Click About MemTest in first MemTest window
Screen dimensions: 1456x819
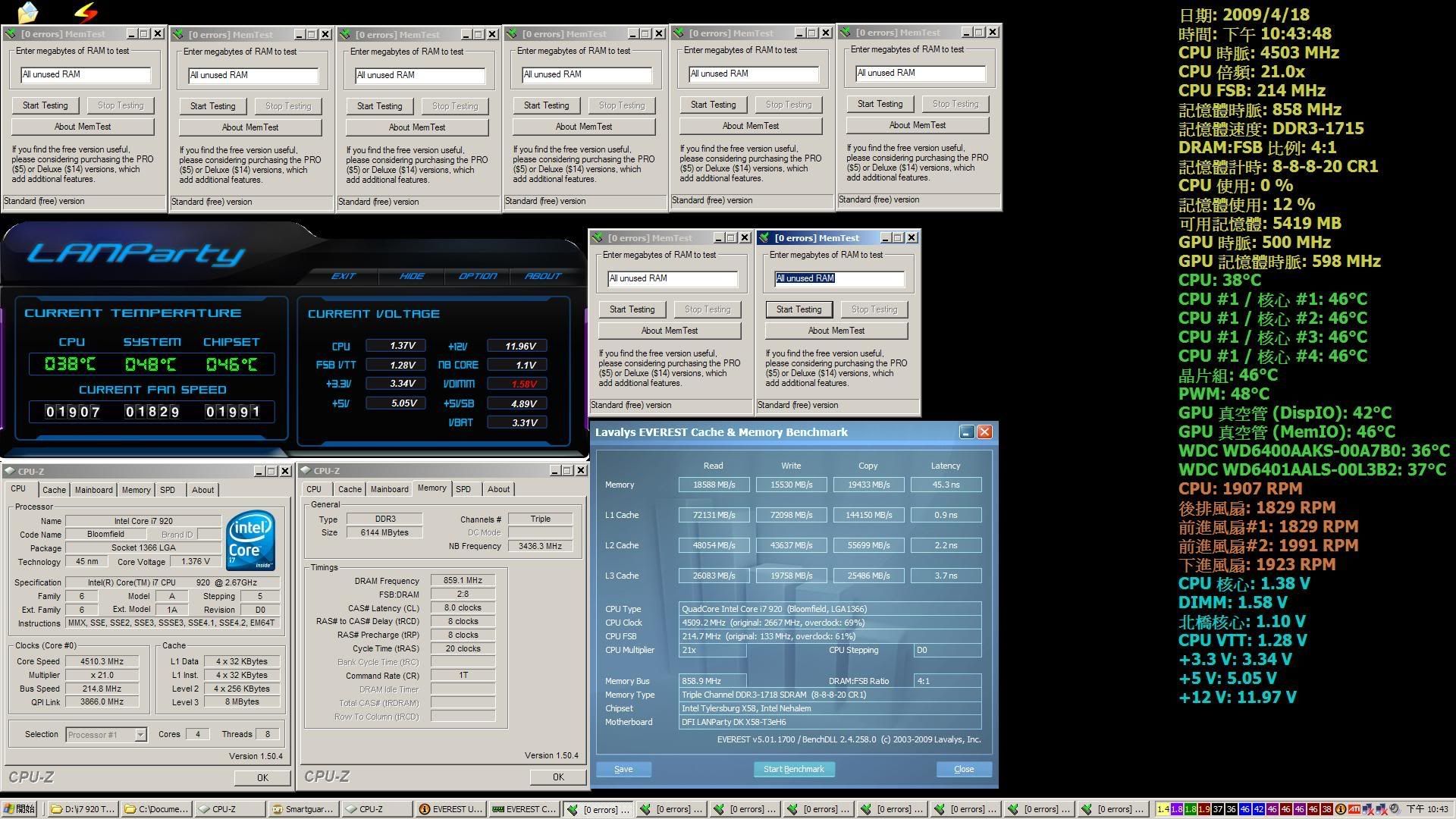coord(82,126)
